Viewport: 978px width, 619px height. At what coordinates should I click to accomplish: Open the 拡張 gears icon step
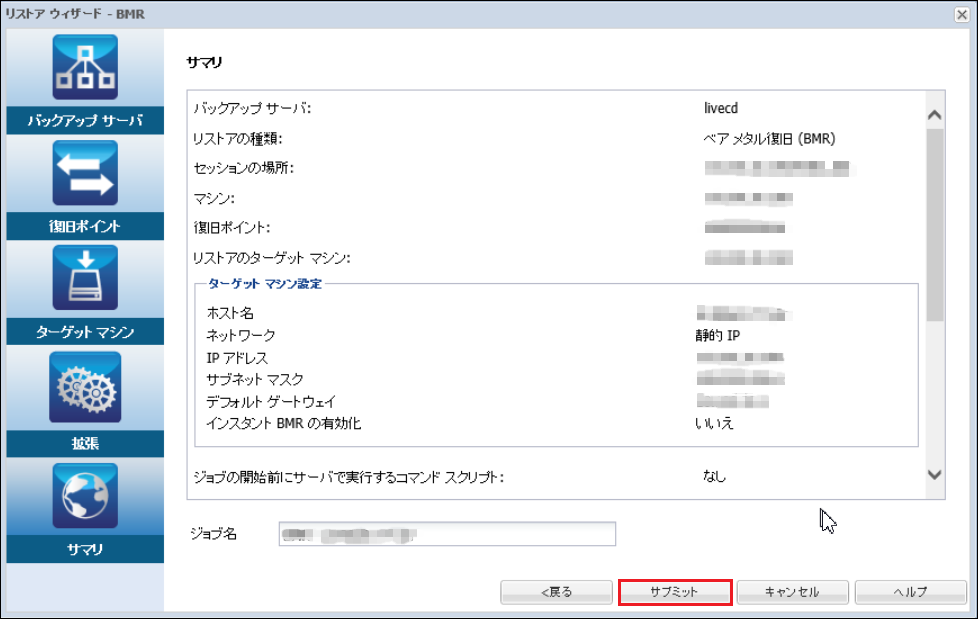tap(85, 387)
